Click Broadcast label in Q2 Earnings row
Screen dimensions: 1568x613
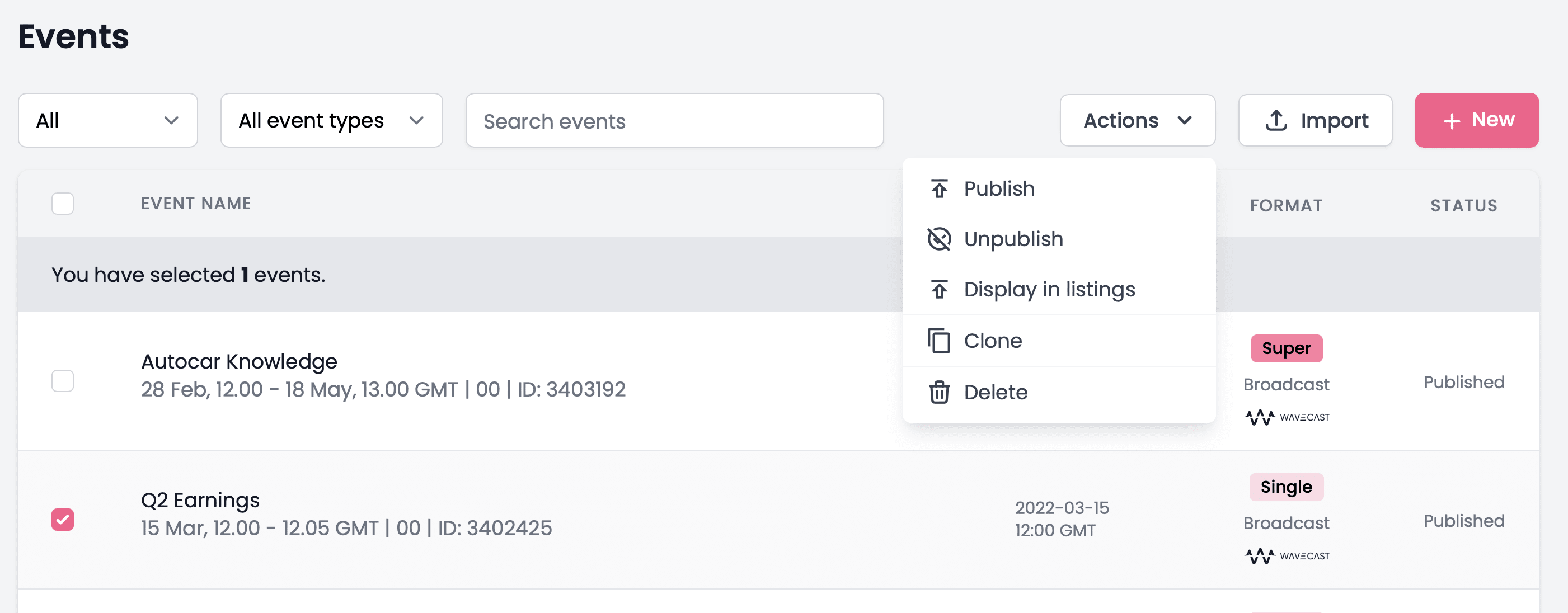point(1286,524)
